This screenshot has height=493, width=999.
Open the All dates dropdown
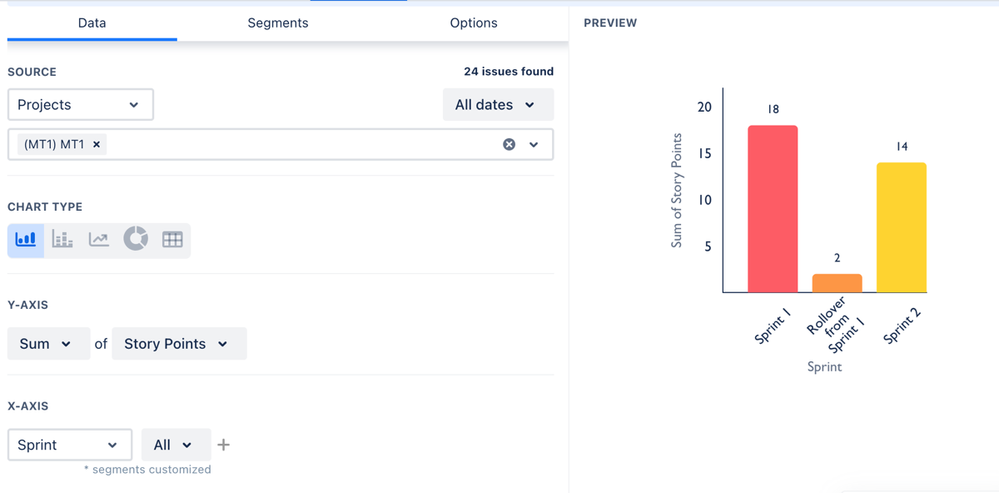click(498, 104)
